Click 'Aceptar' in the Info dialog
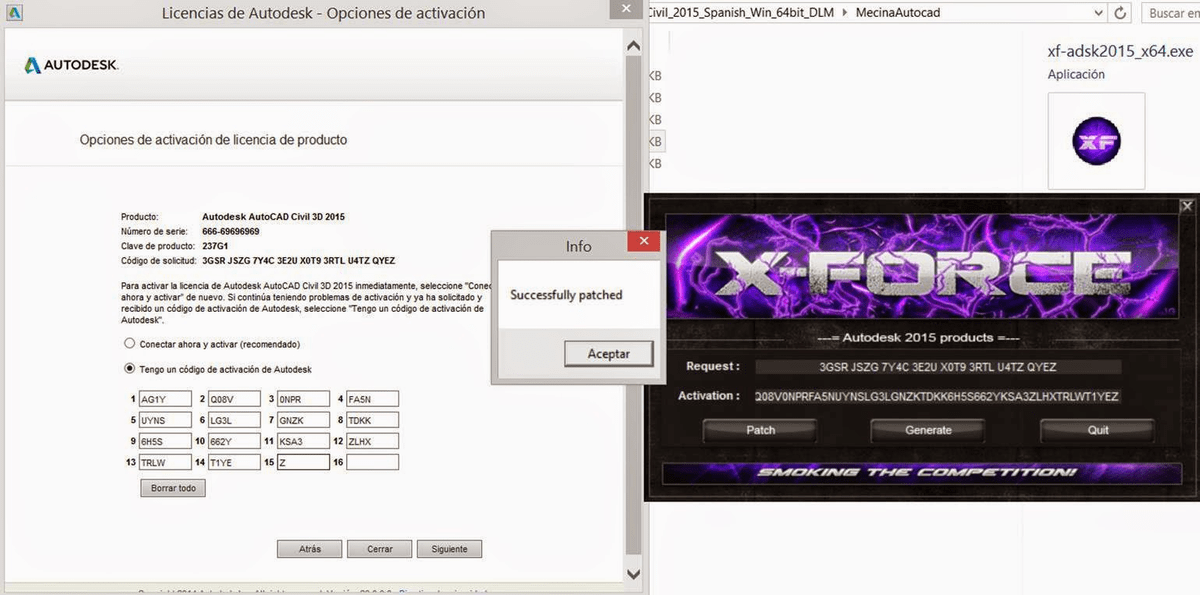Screen dimensions: 1200x595 click(x=609, y=354)
